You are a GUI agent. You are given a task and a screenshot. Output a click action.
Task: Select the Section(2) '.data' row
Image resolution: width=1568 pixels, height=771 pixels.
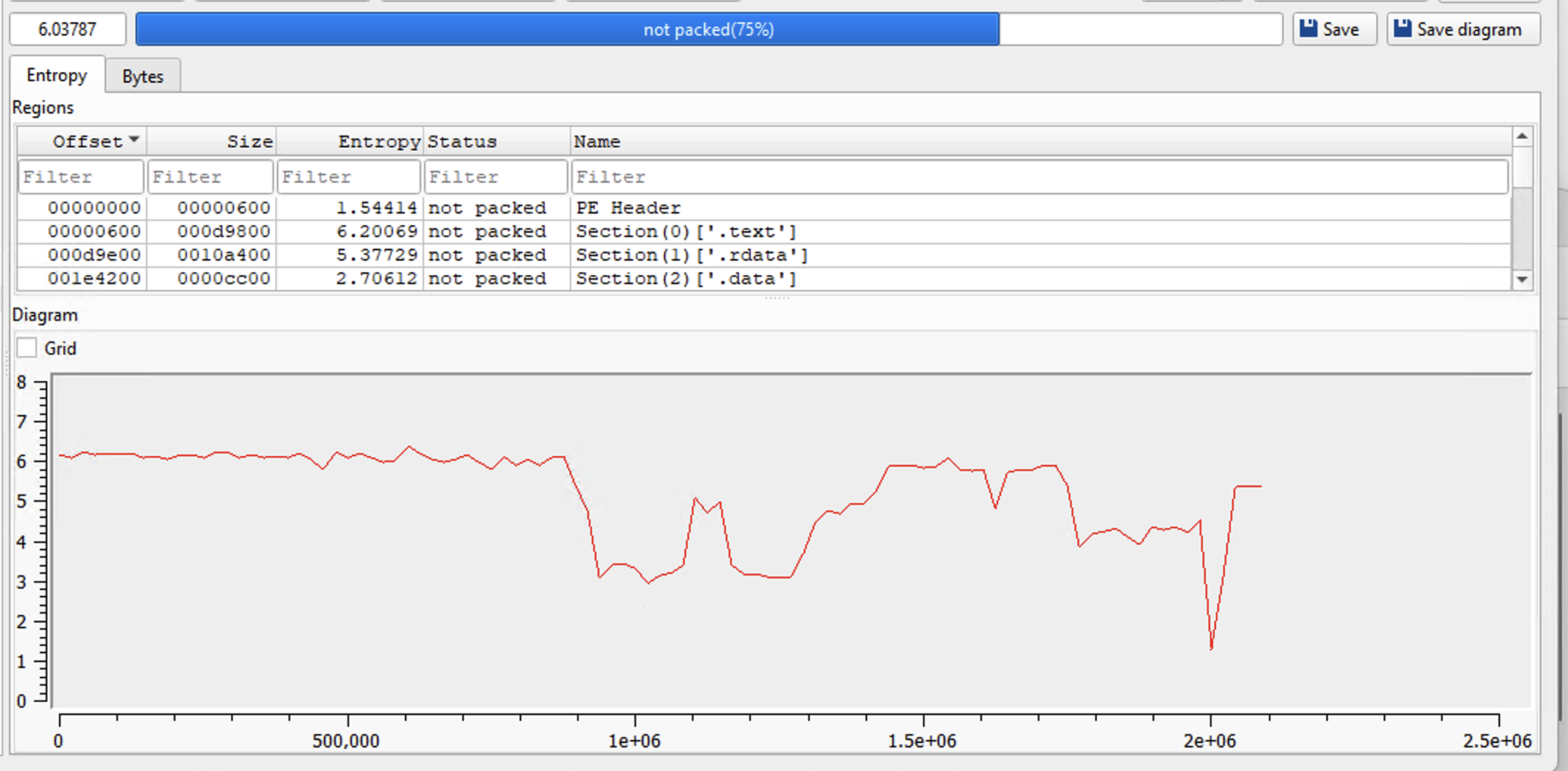click(x=686, y=279)
